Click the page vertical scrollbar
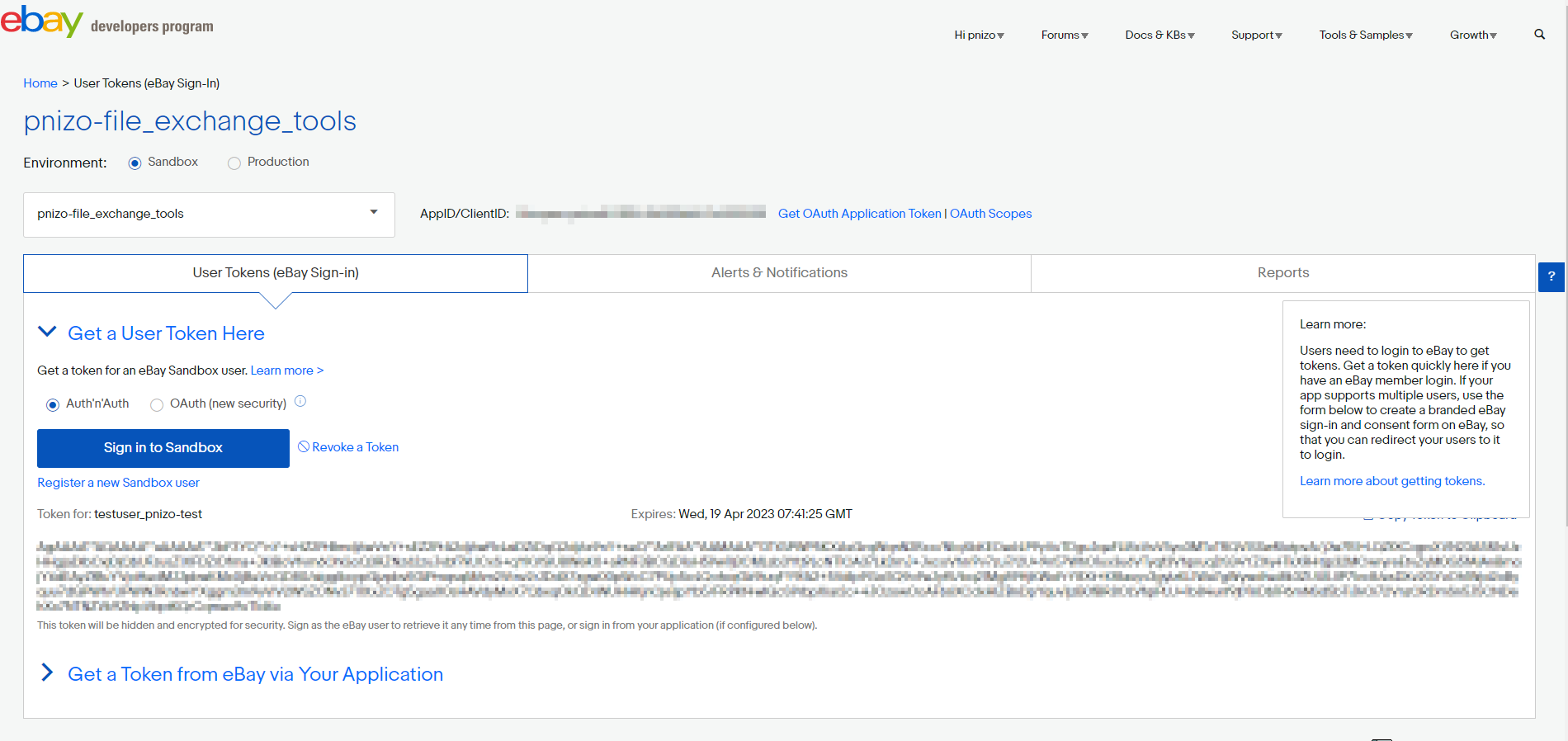The width and height of the screenshot is (1568, 741). click(1566, 264)
